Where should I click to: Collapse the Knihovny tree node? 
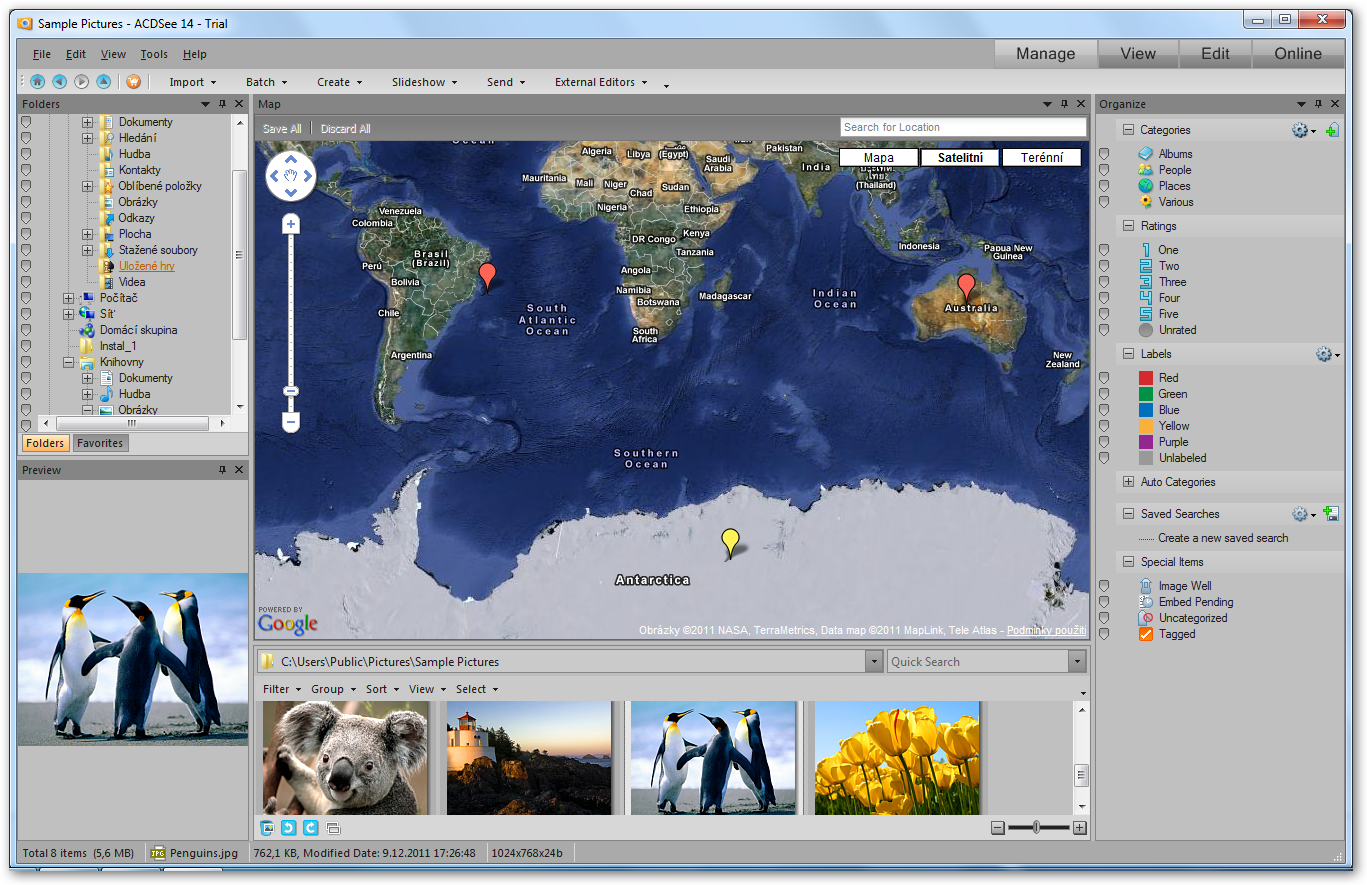click(x=69, y=362)
